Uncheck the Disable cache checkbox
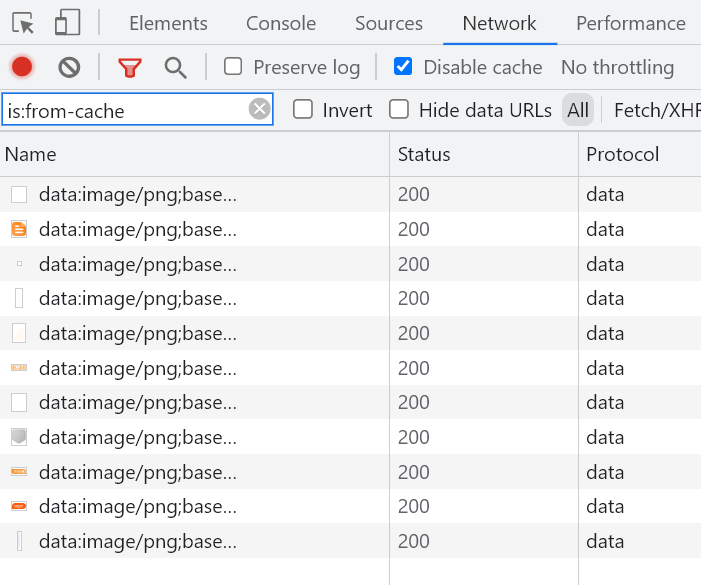 403,67
